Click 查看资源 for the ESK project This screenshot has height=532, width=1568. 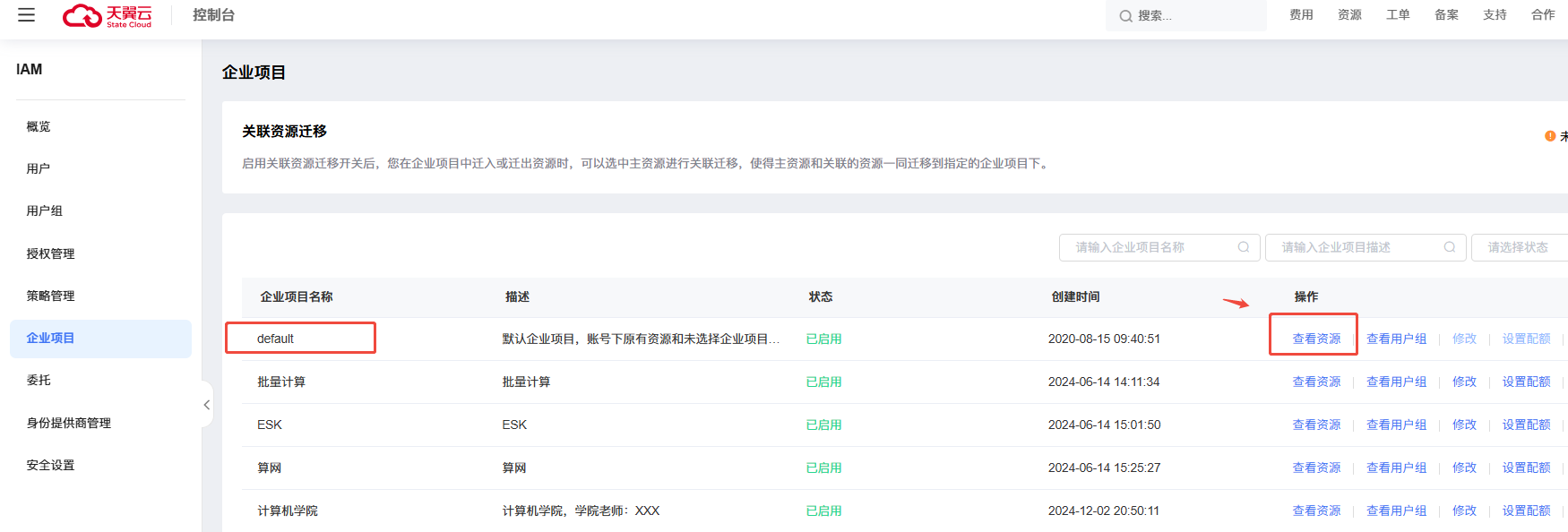(1316, 425)
